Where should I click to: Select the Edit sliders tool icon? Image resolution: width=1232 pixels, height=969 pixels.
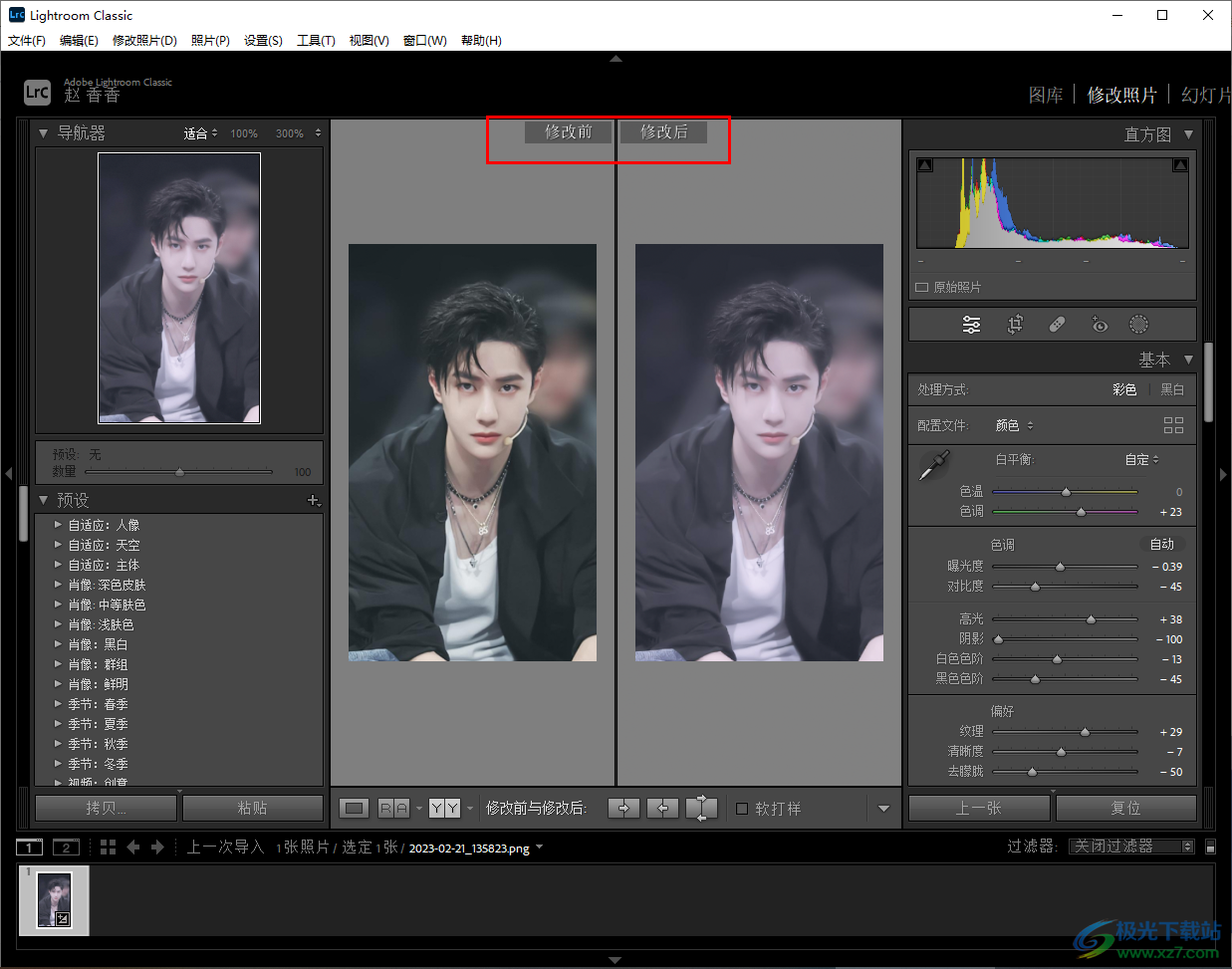[971, 325]
